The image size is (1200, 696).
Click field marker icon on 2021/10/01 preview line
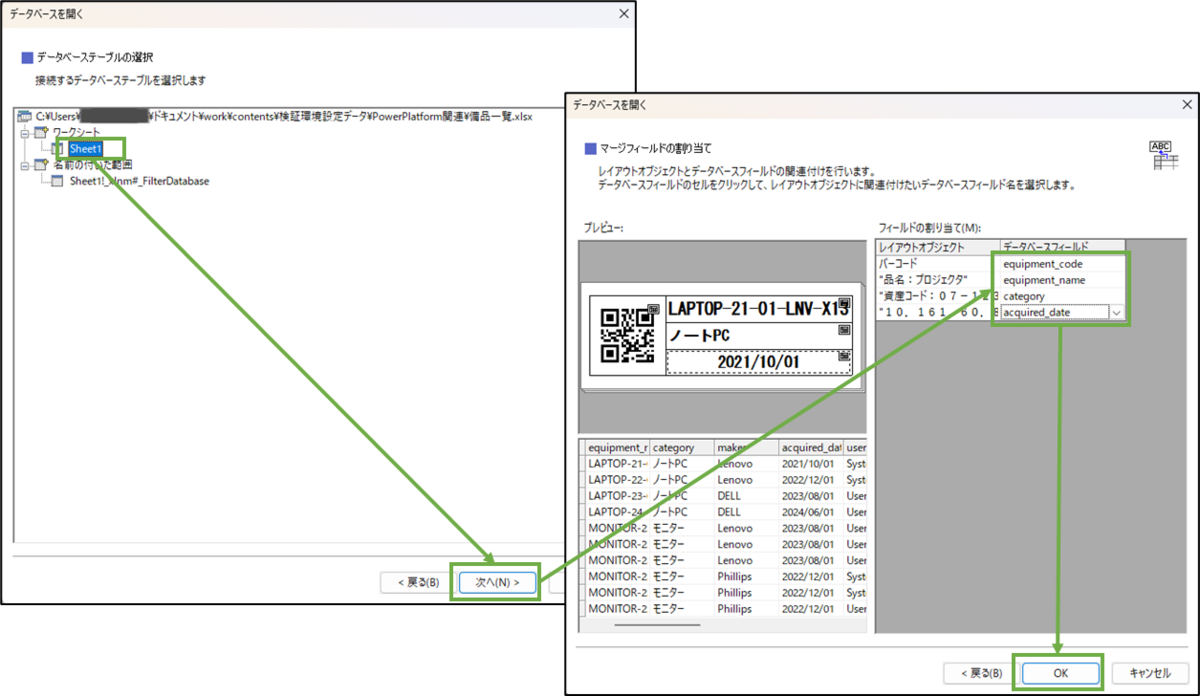coord(844,355)
